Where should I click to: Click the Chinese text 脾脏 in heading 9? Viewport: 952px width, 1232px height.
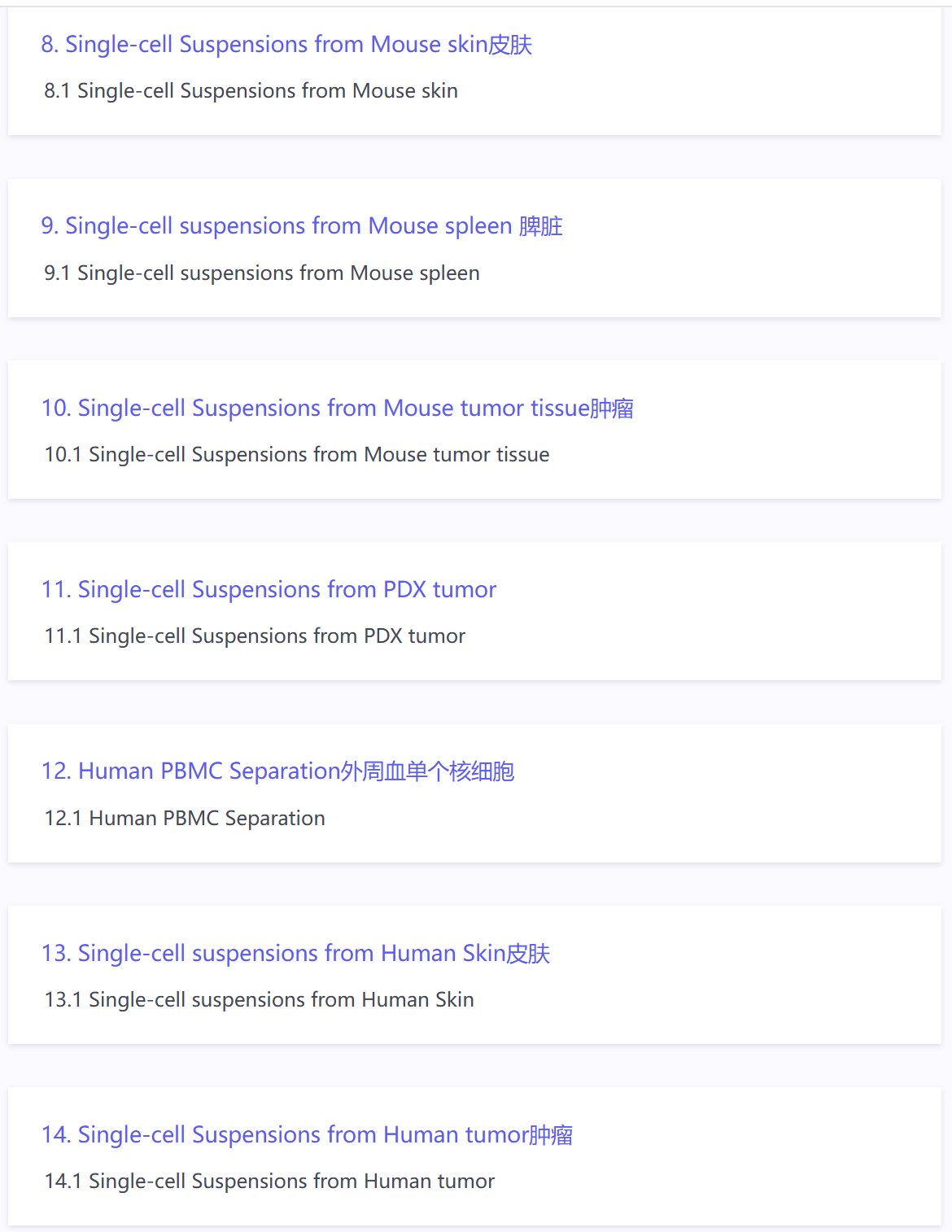click(541, 225)
